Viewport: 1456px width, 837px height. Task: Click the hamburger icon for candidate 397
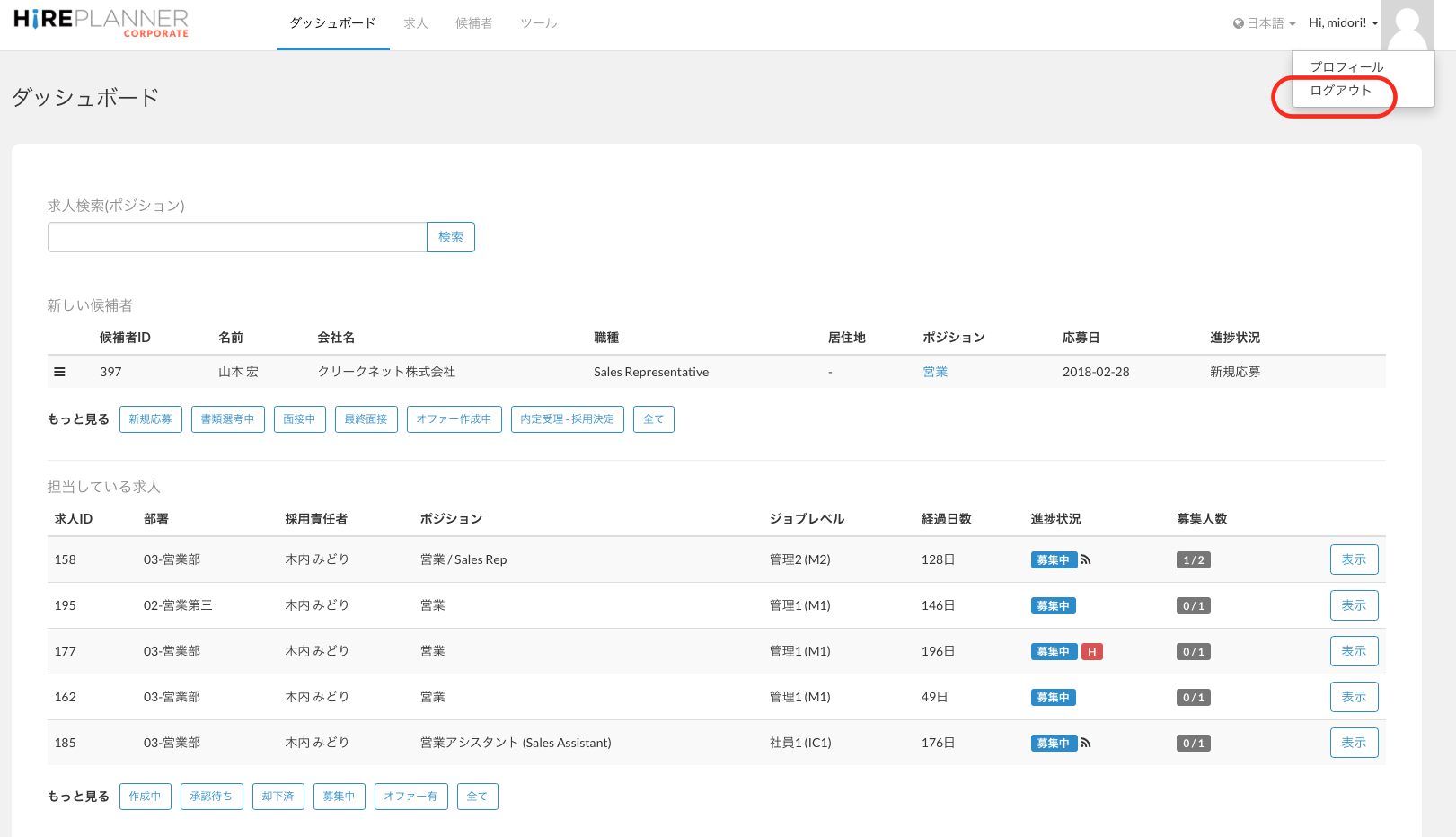[59, 372]
